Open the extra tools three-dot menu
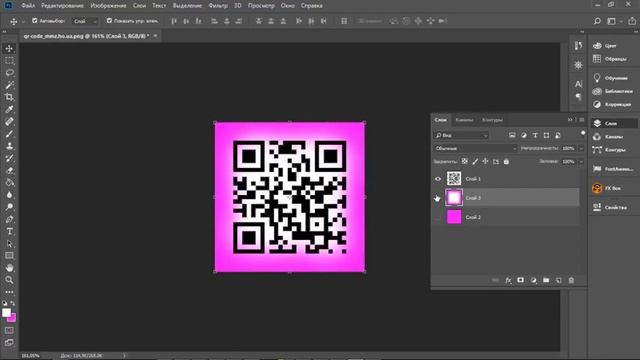The height and width of the screenshot is (360, 640). point(9,292)
